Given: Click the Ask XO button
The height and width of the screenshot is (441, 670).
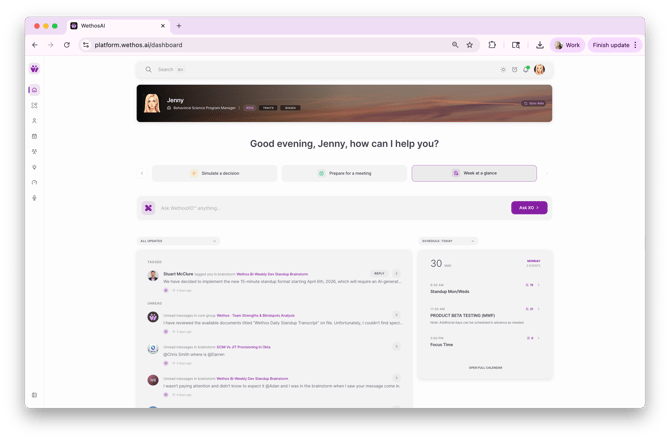Looking at the screenshot, I should click(529, 208).
